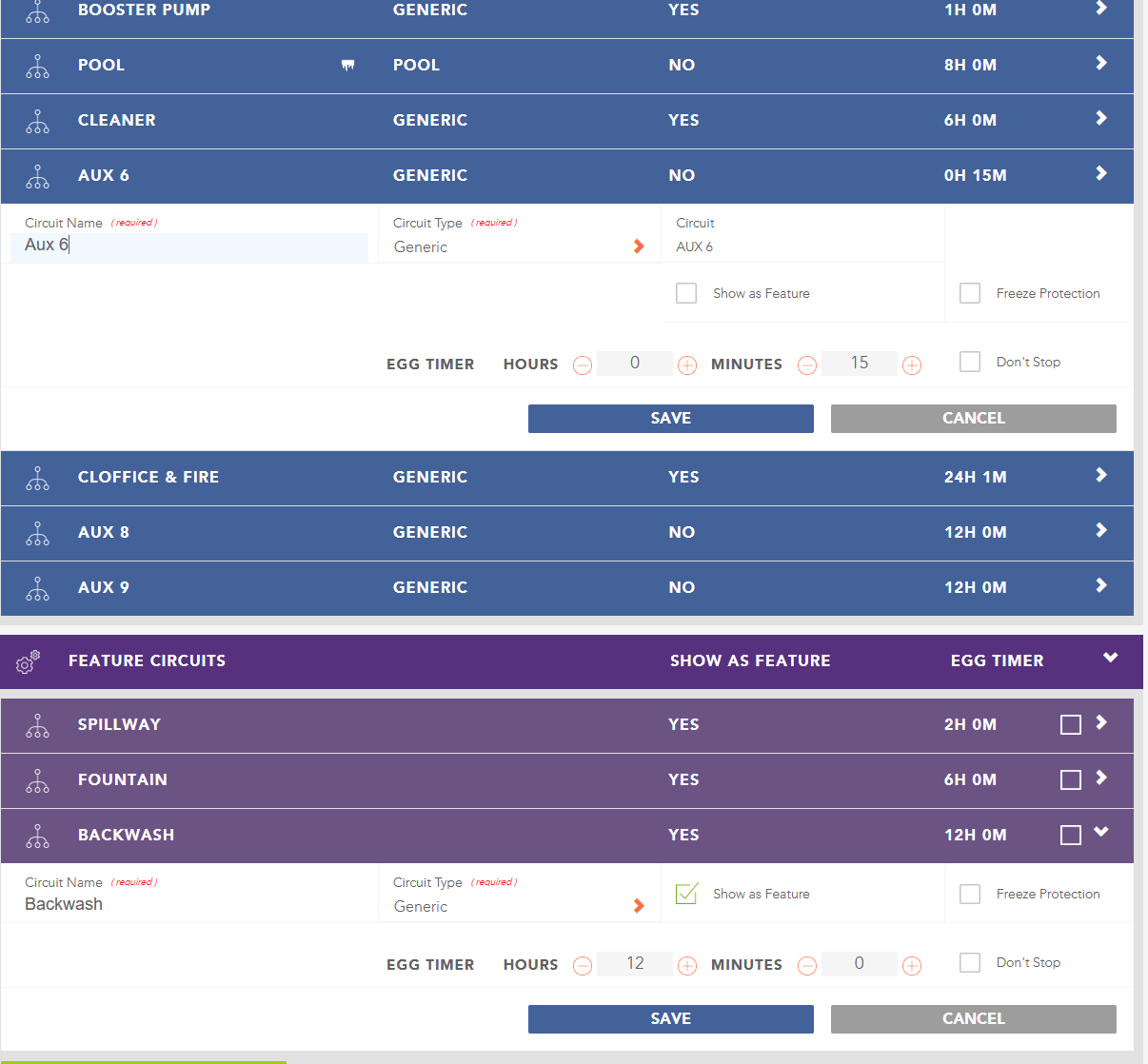Image resolution: width=1148 pixels, height=1064 pixels.
Task: Click the circuit icon beside Aux 8
Action: (x=37, y=534)
